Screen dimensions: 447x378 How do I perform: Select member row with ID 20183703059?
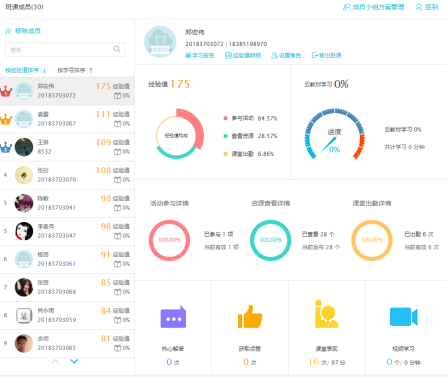(67, 315)
